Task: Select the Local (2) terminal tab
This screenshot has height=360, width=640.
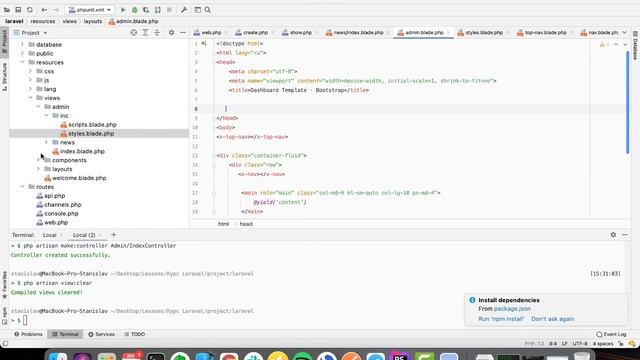Action: (84, 235)
